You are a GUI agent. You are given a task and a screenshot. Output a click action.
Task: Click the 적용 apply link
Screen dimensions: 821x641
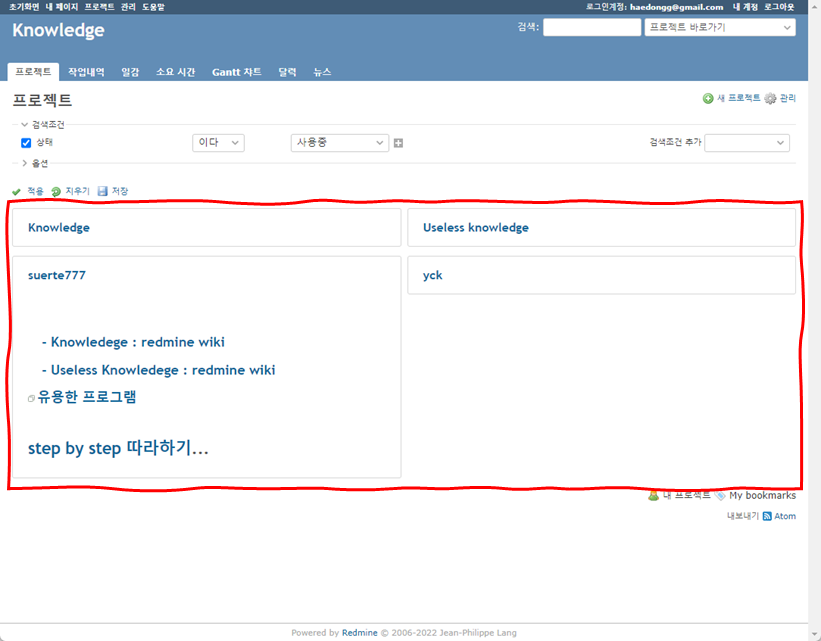(x=35, y=191)
